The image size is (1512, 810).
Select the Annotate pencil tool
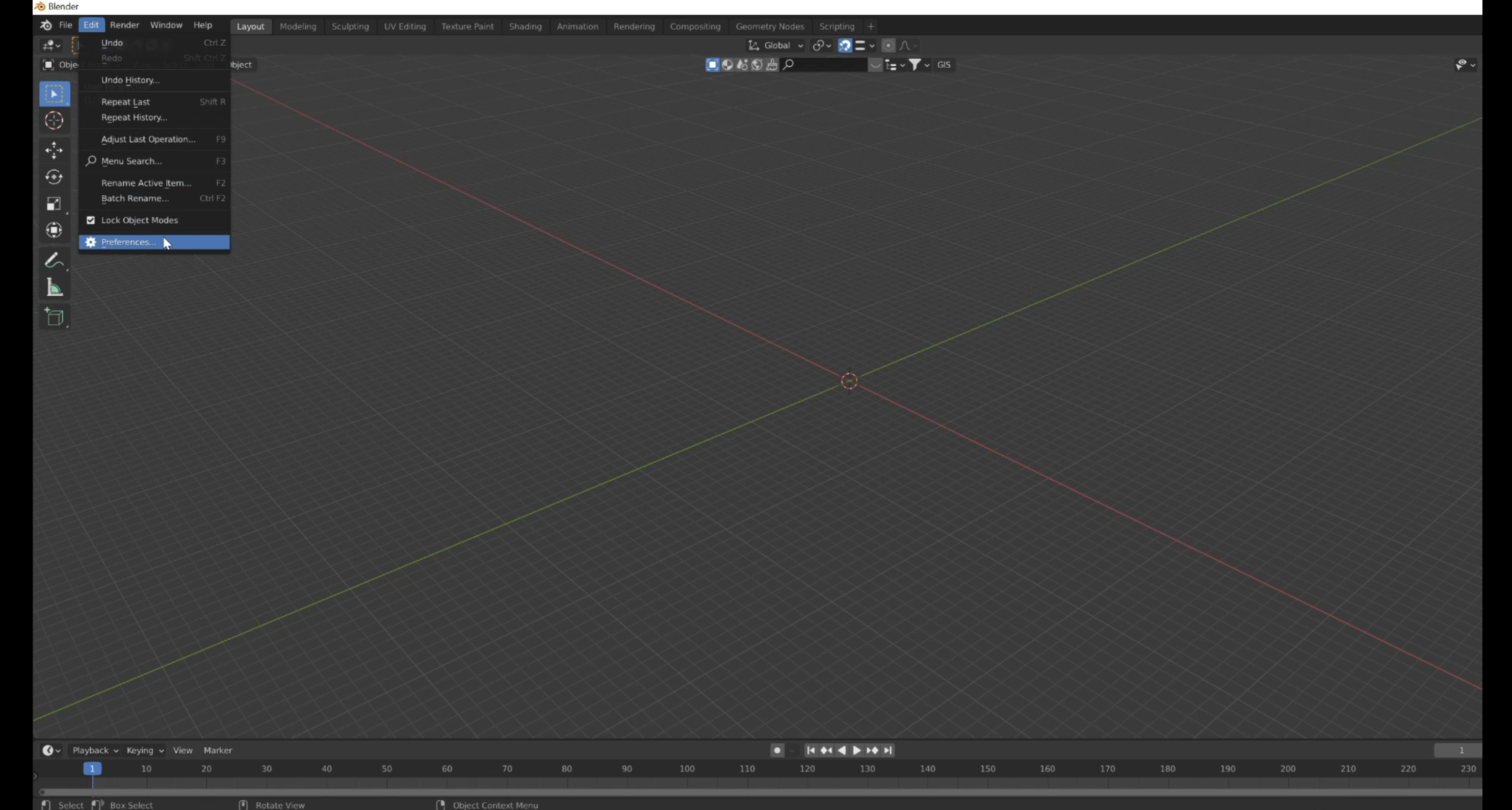pos(54,260)
